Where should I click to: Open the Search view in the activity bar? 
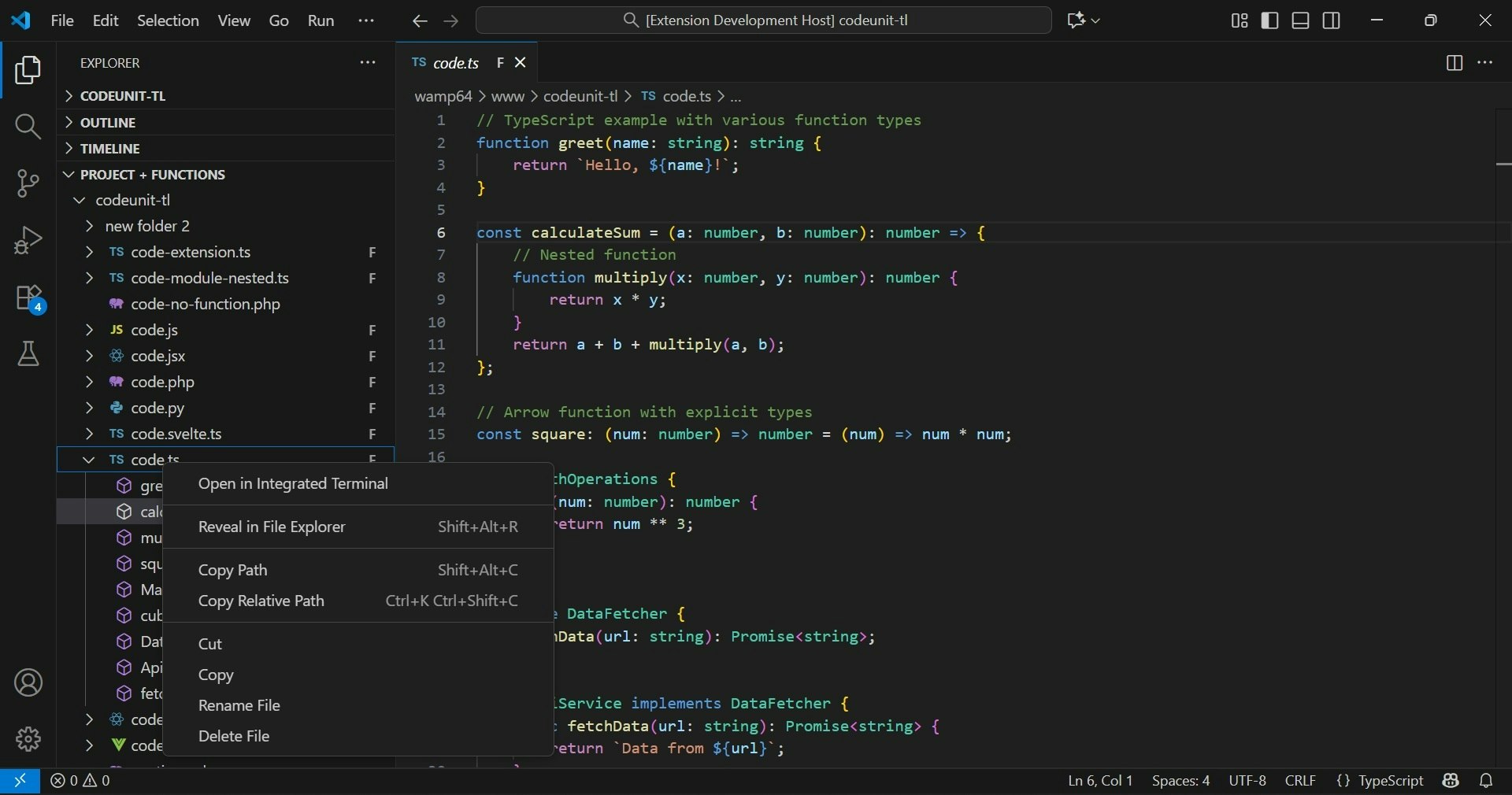pyautogui.click(x=28, y=127)
